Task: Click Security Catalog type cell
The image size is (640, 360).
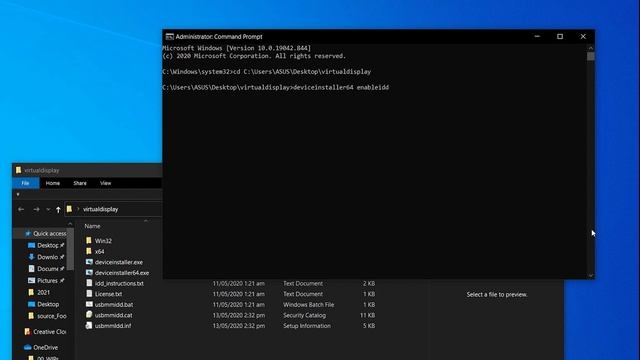Action: coord(304,316)
